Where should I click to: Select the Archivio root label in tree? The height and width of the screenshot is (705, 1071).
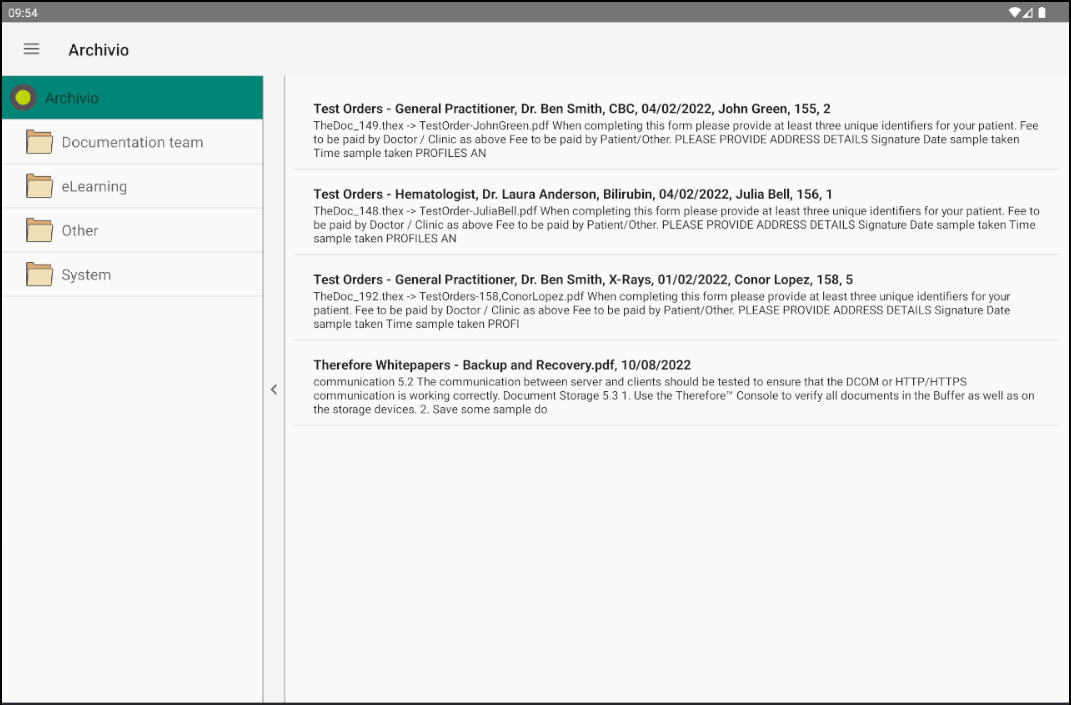tap(72, 98)
